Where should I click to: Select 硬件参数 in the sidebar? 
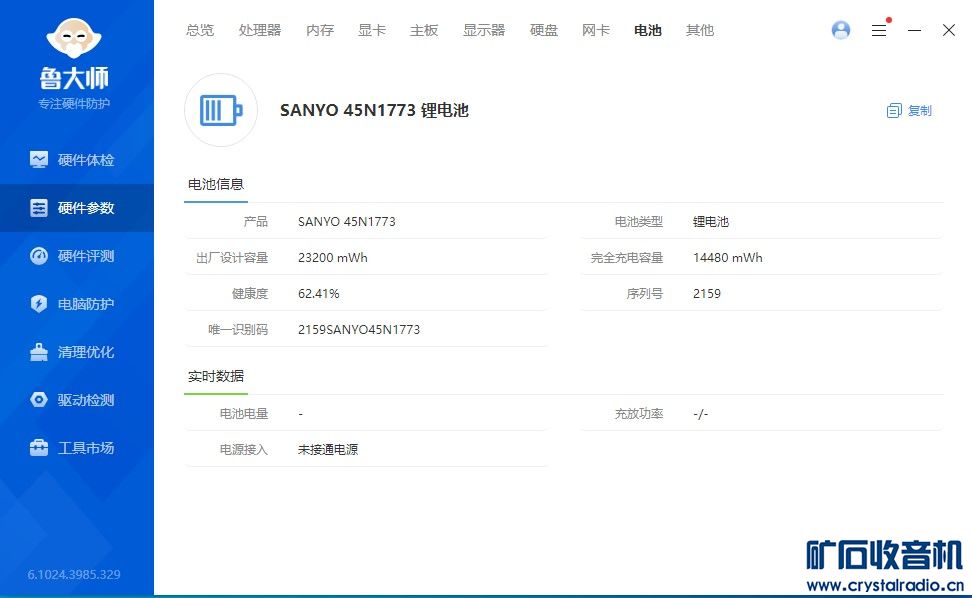(77, 208)
